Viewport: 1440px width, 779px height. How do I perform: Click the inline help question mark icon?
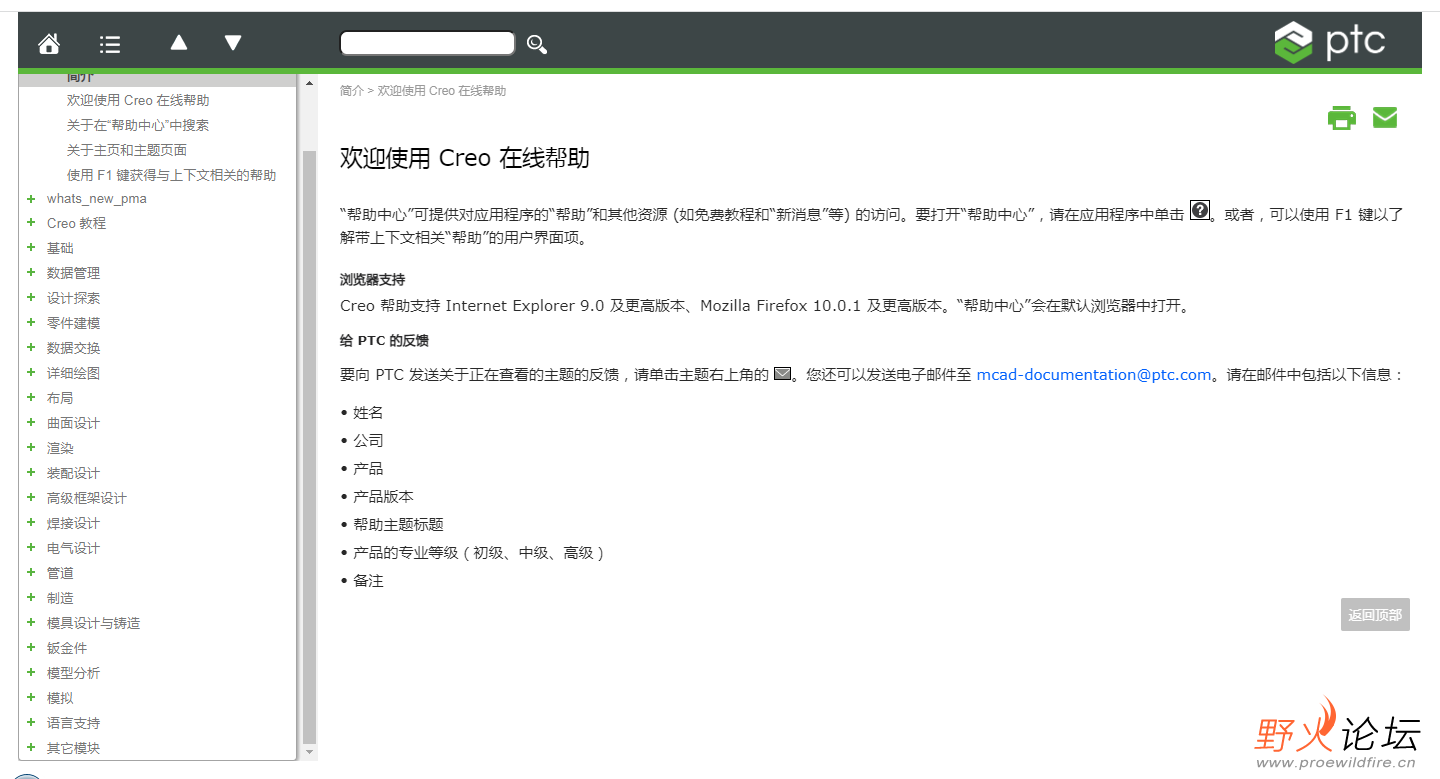1200,210
